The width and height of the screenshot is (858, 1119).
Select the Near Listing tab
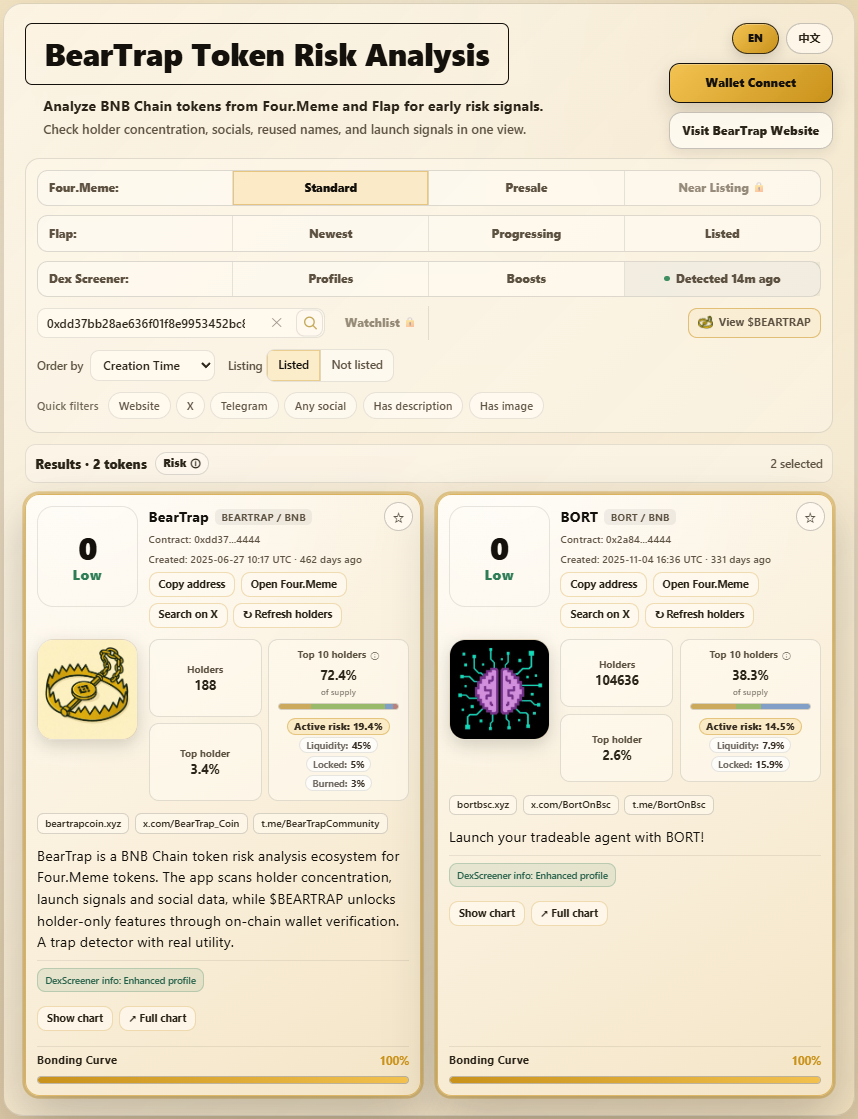(x=722, y=188)
